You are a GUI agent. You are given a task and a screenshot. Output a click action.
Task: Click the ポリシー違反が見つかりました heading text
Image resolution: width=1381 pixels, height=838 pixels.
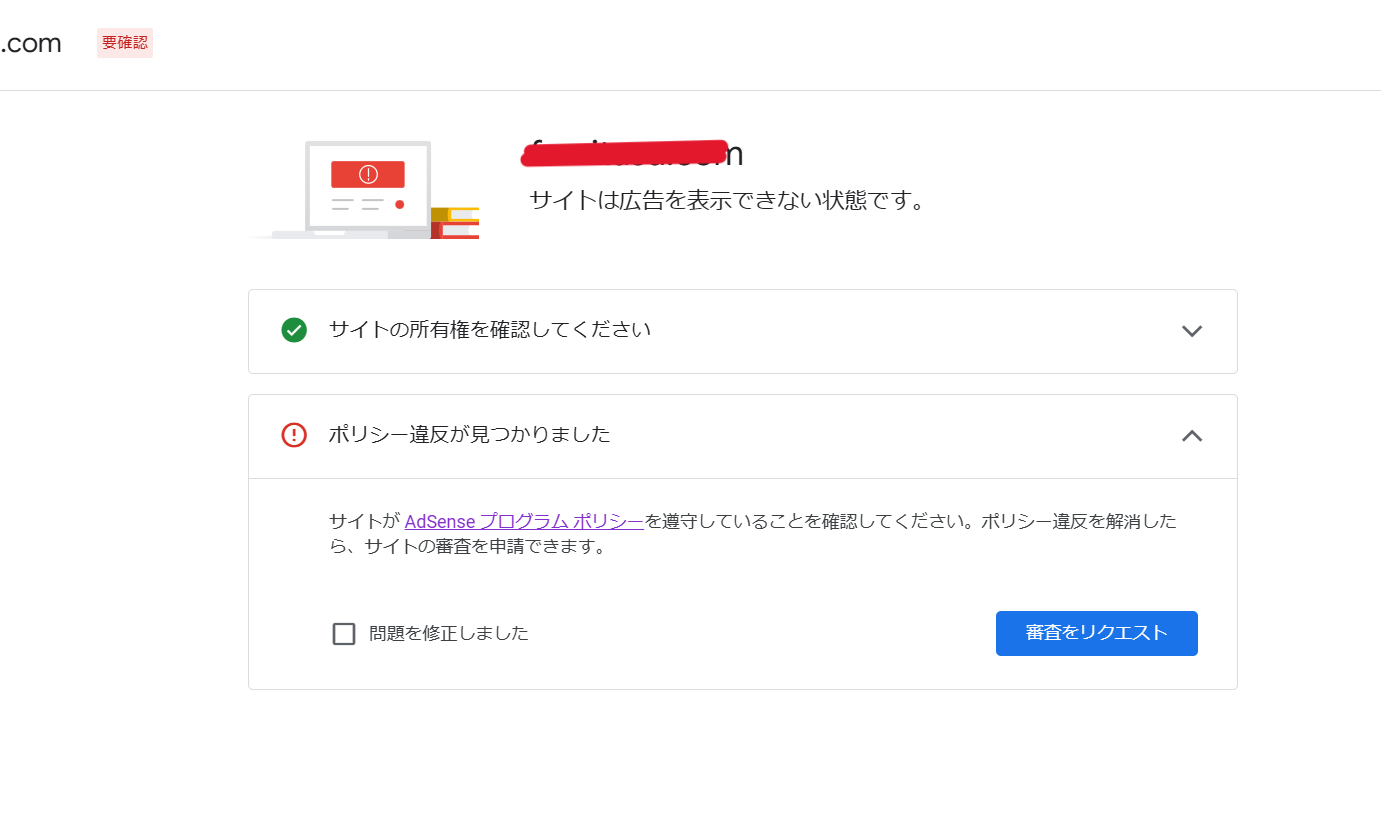(x=470, y=435)
